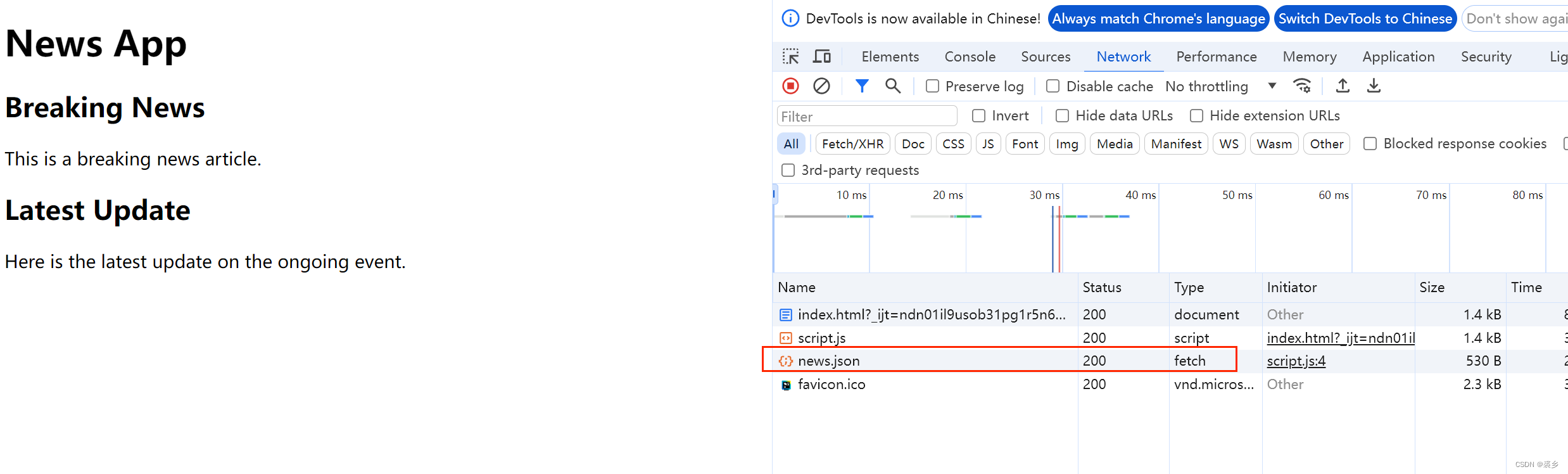The width and height of the screenshot is (1568, 474).
Task: Sort by Size column header
Action: 1460,288
